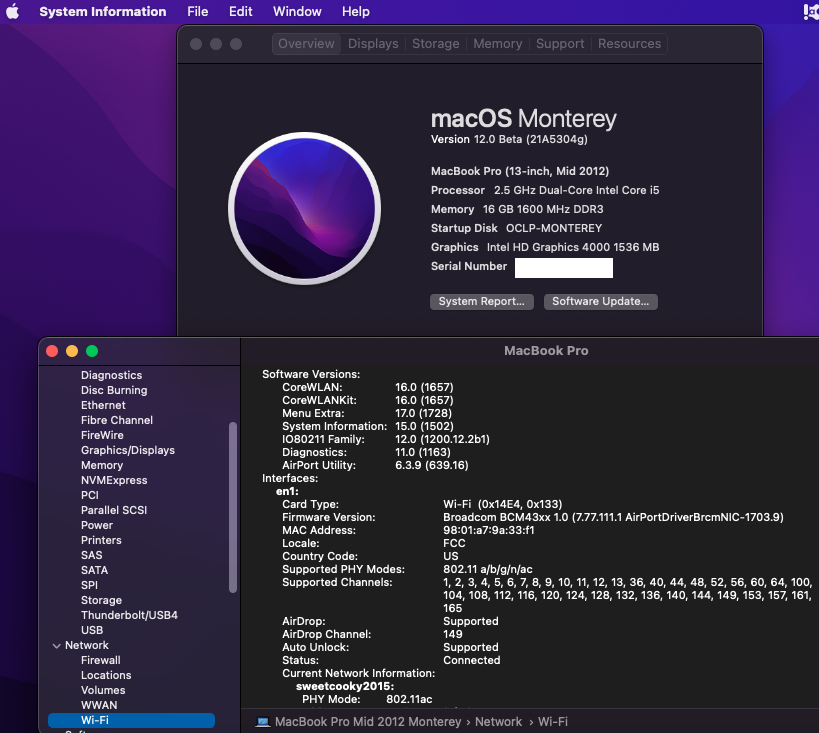Select Storage in the report sidebar
819x733 pixels.
[101, 600]
